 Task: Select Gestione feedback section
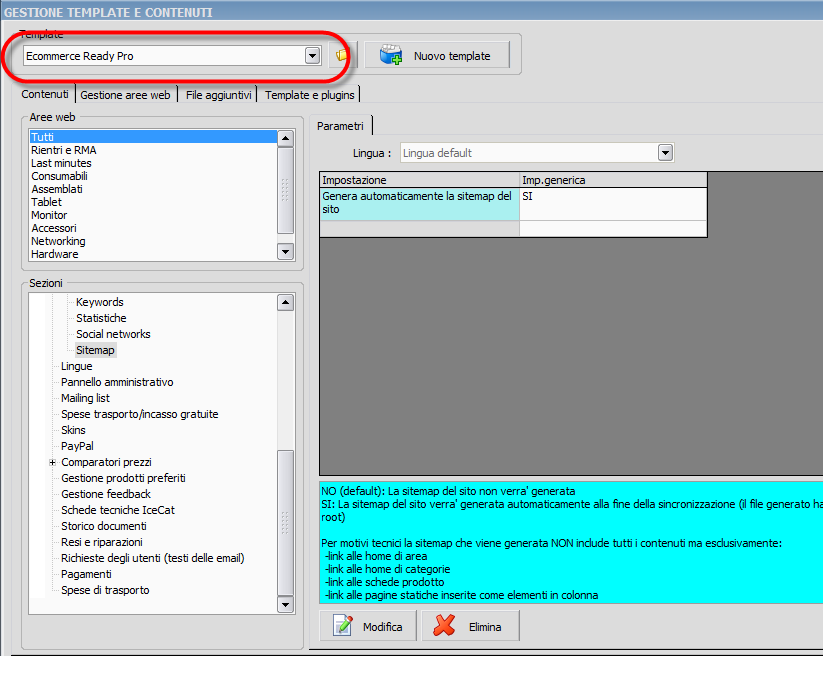(105, 495)
